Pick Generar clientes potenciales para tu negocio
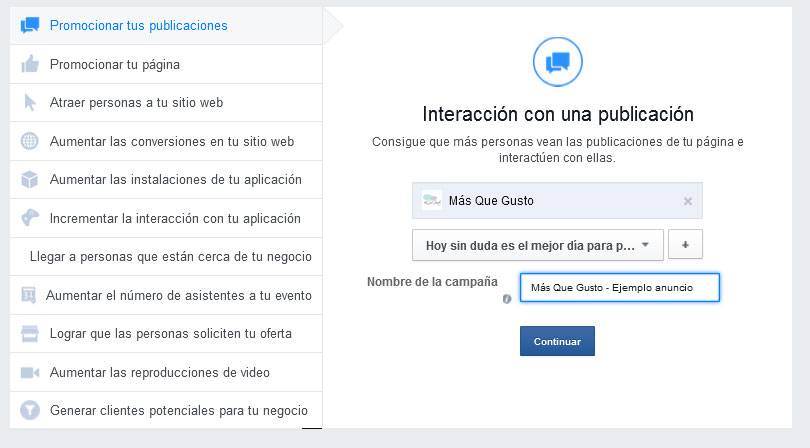Screen dimensions: 810x448 166,410
